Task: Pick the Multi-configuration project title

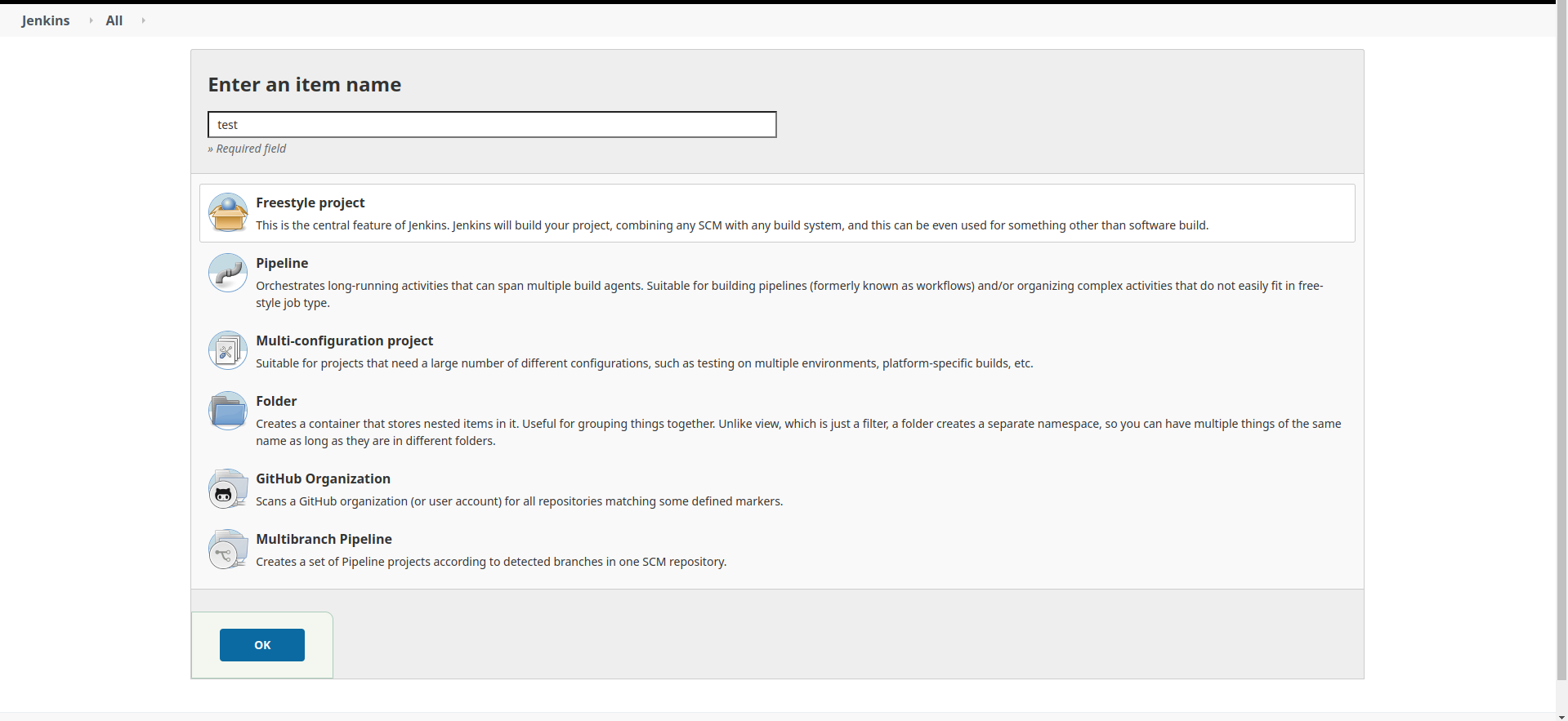Action: pyautogui.click(x=344, y=340)
